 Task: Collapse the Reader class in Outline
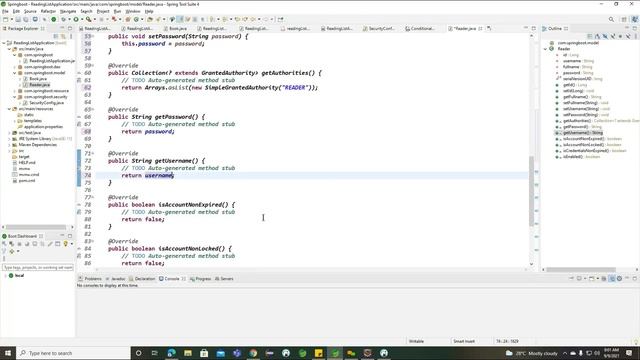click(x=546, y=49)
